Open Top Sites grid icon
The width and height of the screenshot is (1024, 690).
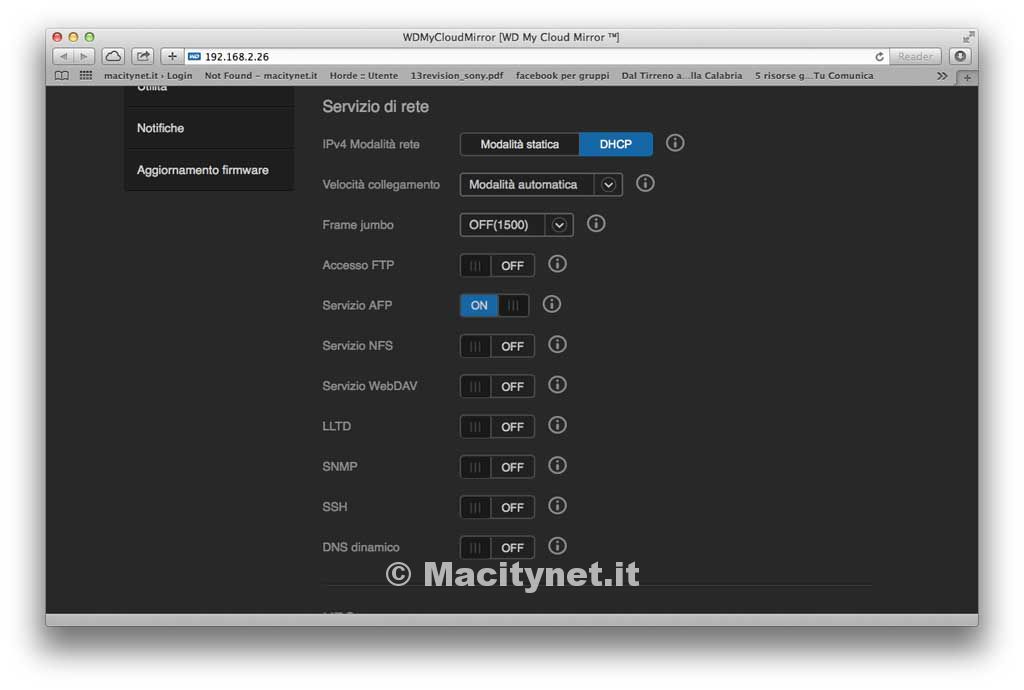point(86,76)
